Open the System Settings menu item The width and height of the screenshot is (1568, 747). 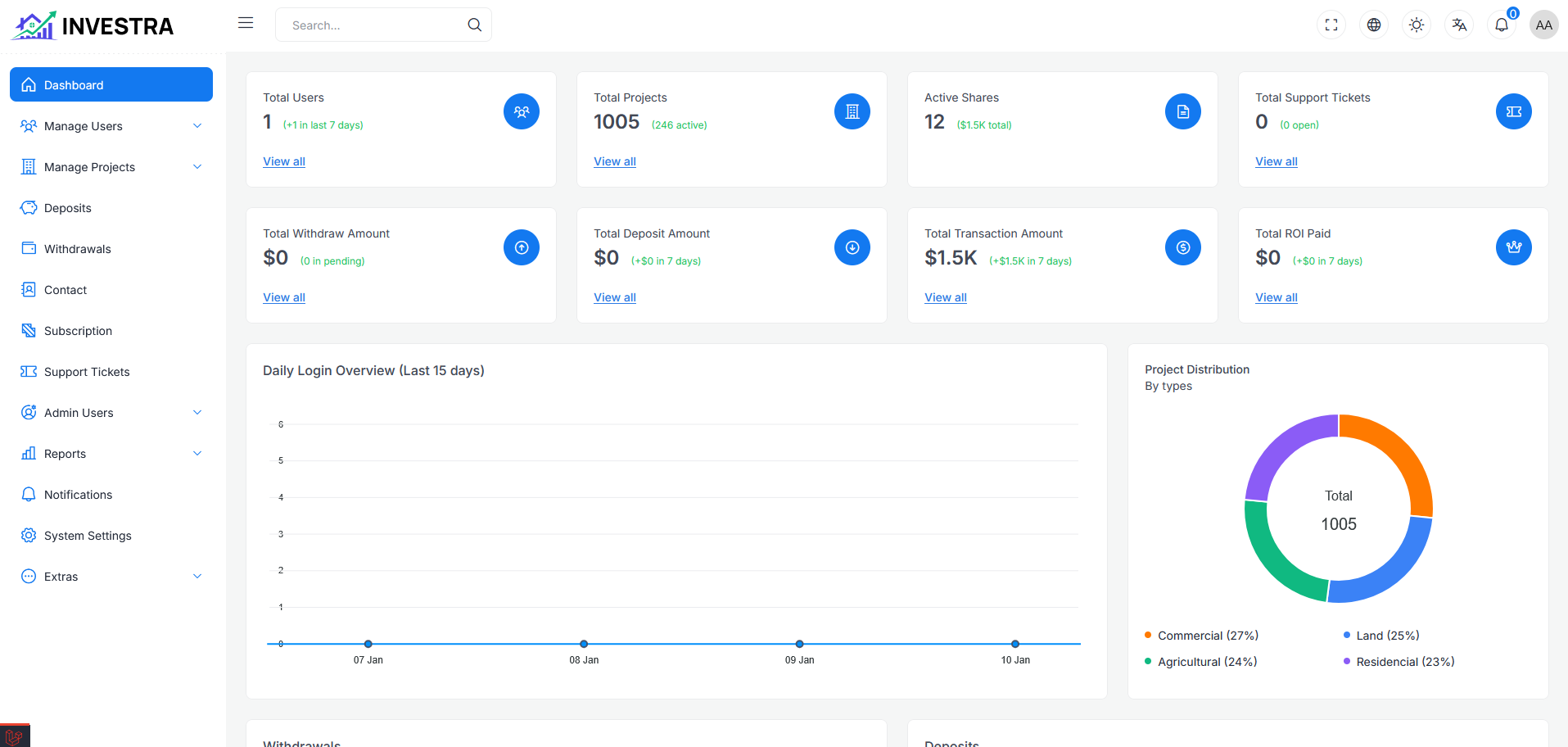click(x=111, y=535)
